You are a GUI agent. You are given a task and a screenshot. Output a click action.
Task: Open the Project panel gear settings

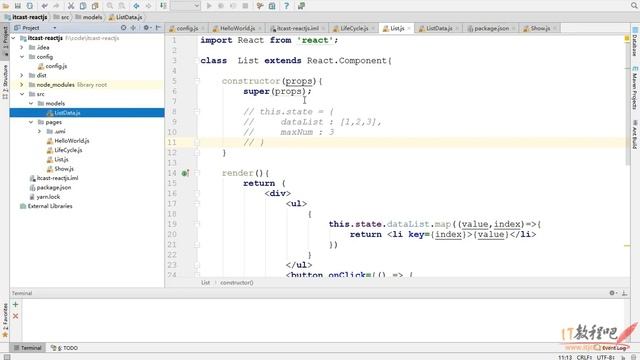147,28
